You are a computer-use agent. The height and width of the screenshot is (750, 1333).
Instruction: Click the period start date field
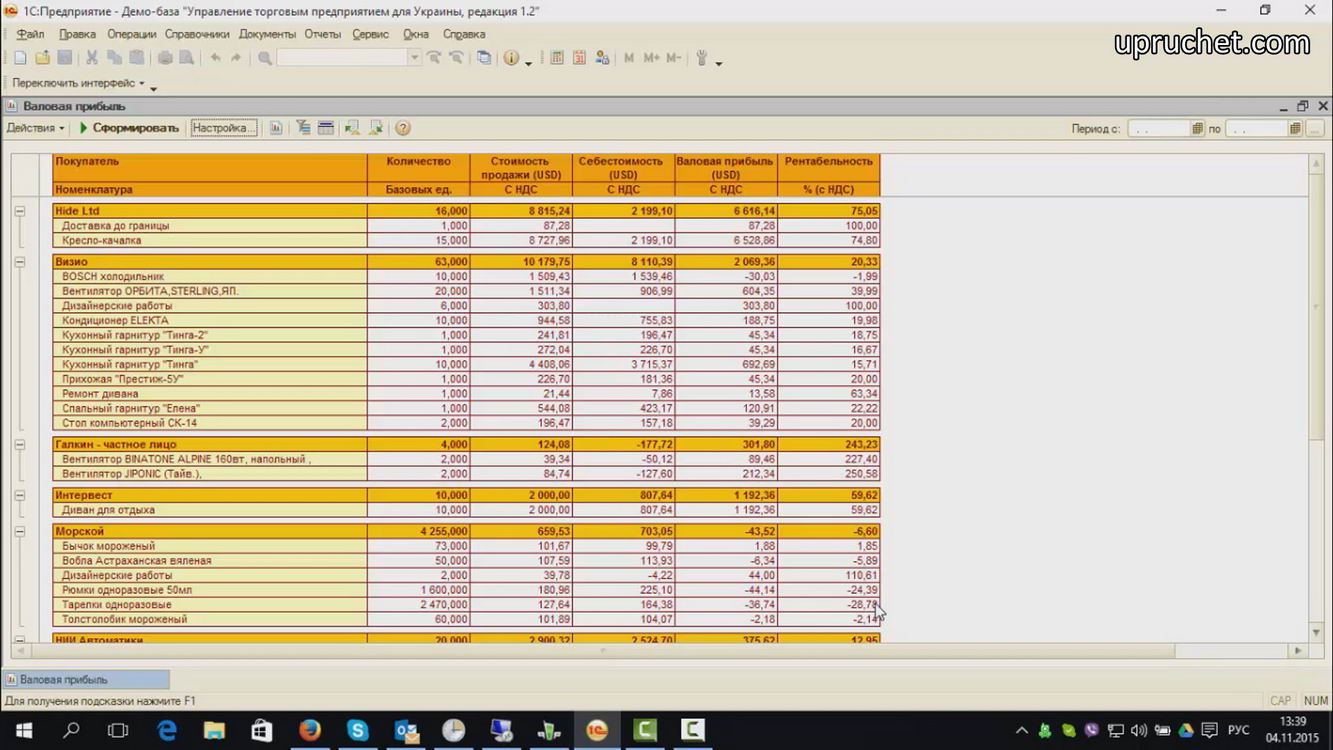pos(1159,128)
